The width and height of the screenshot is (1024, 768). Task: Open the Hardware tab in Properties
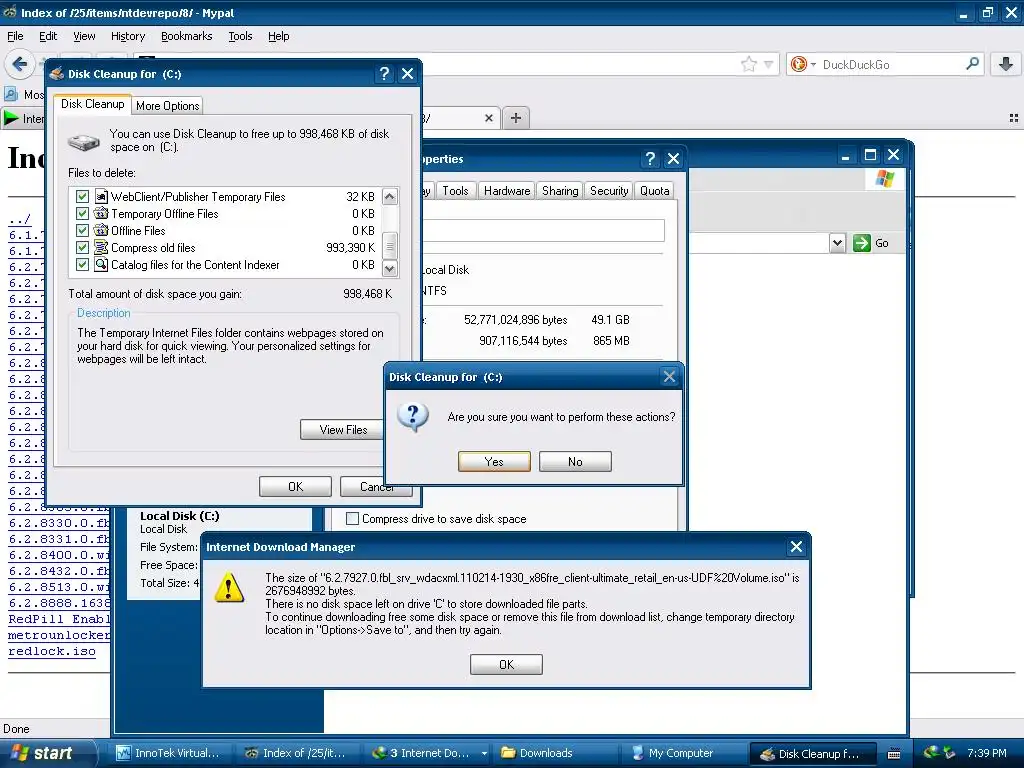point(507,191)
